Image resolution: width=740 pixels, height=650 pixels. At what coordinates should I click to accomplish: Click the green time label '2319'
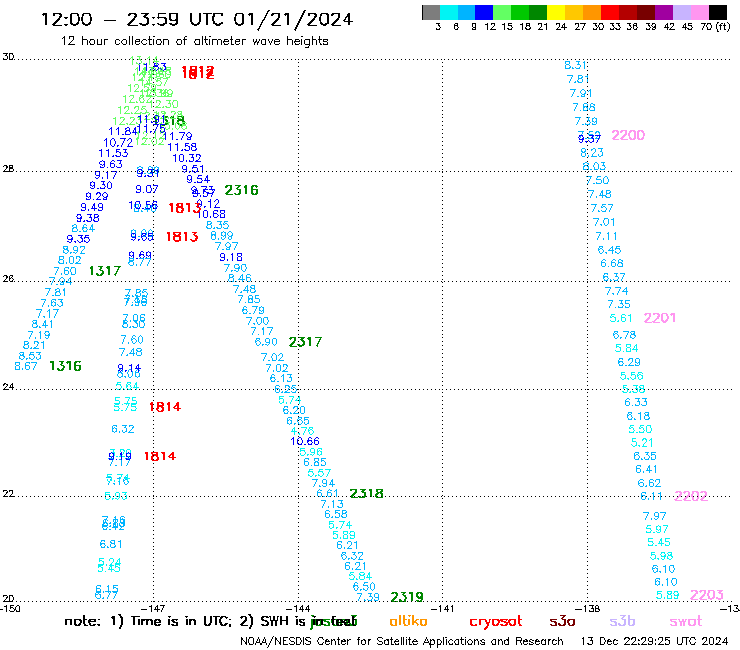[x=407, y=597]
